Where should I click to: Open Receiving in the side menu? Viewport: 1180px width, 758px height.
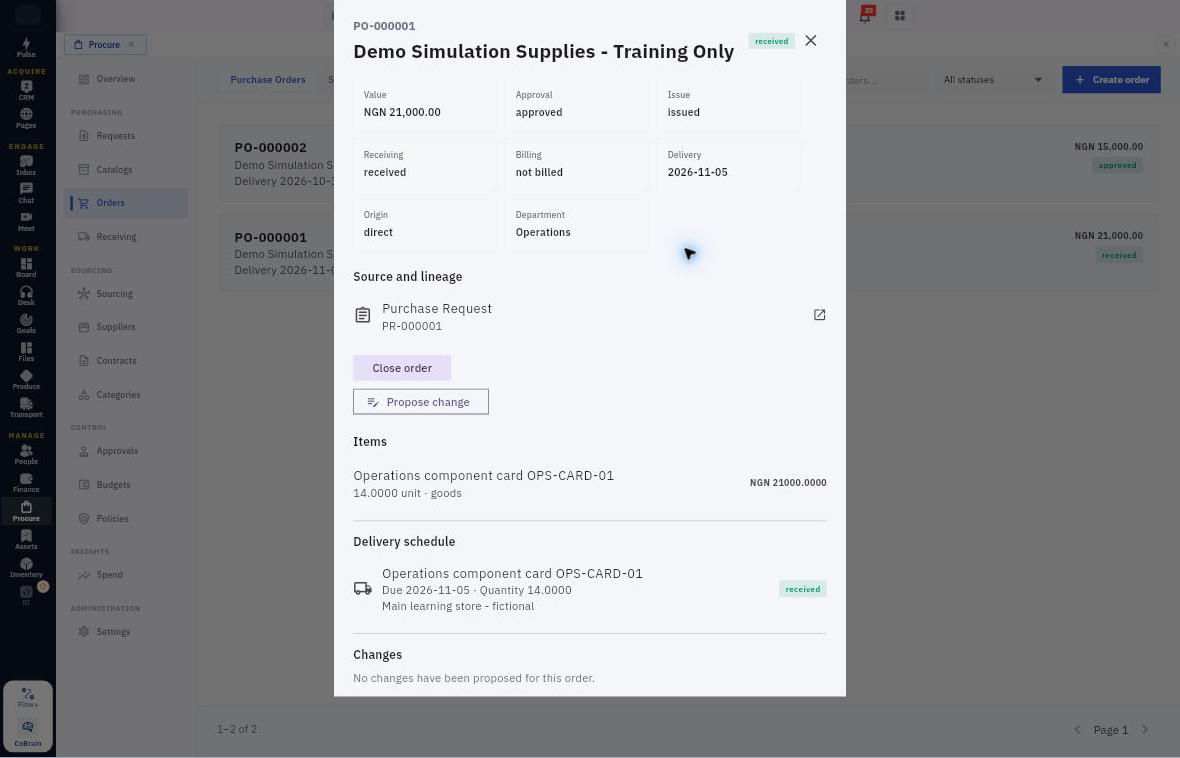126,236
